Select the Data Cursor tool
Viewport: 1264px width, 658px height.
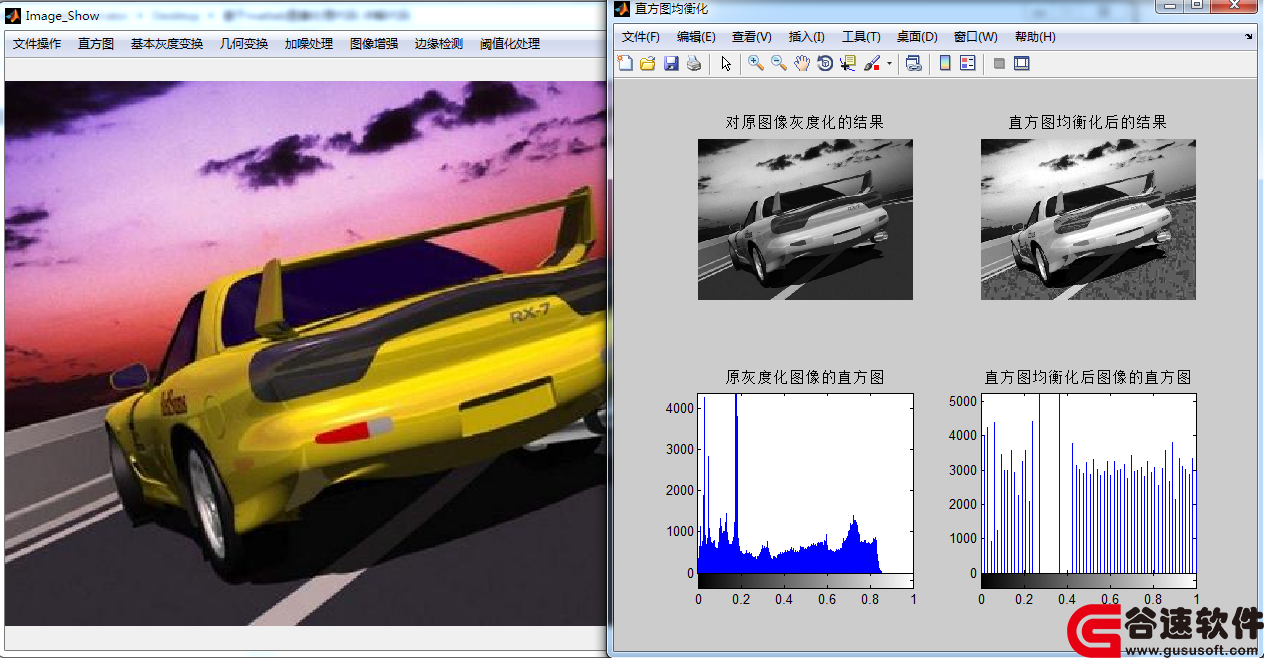coord(848,64)
